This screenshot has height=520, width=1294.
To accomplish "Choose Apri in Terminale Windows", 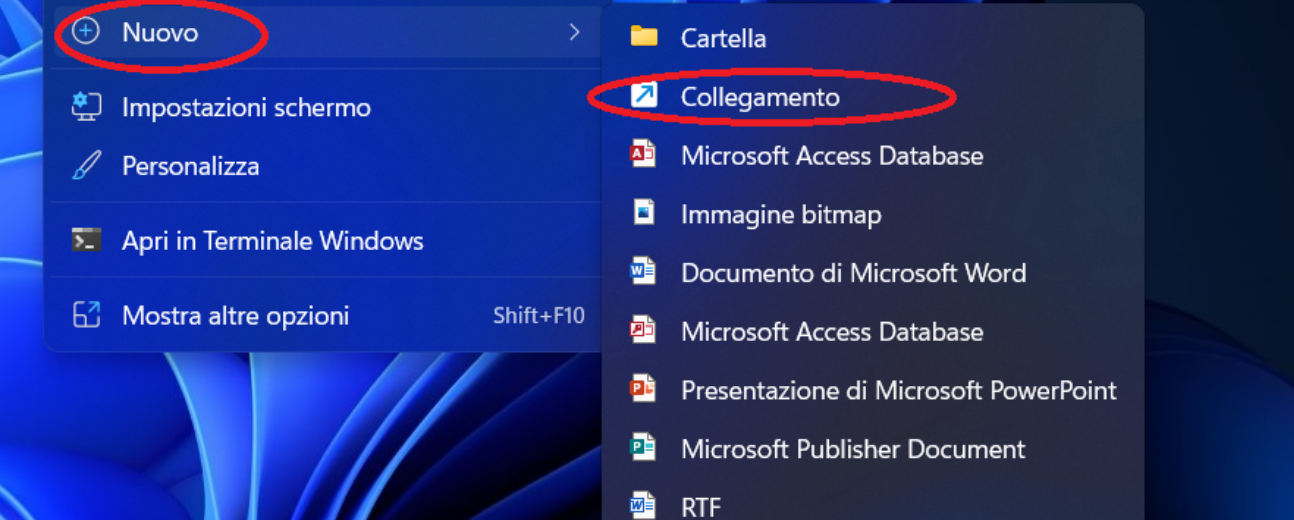I will pyautogui.click(x=272, y=241).
